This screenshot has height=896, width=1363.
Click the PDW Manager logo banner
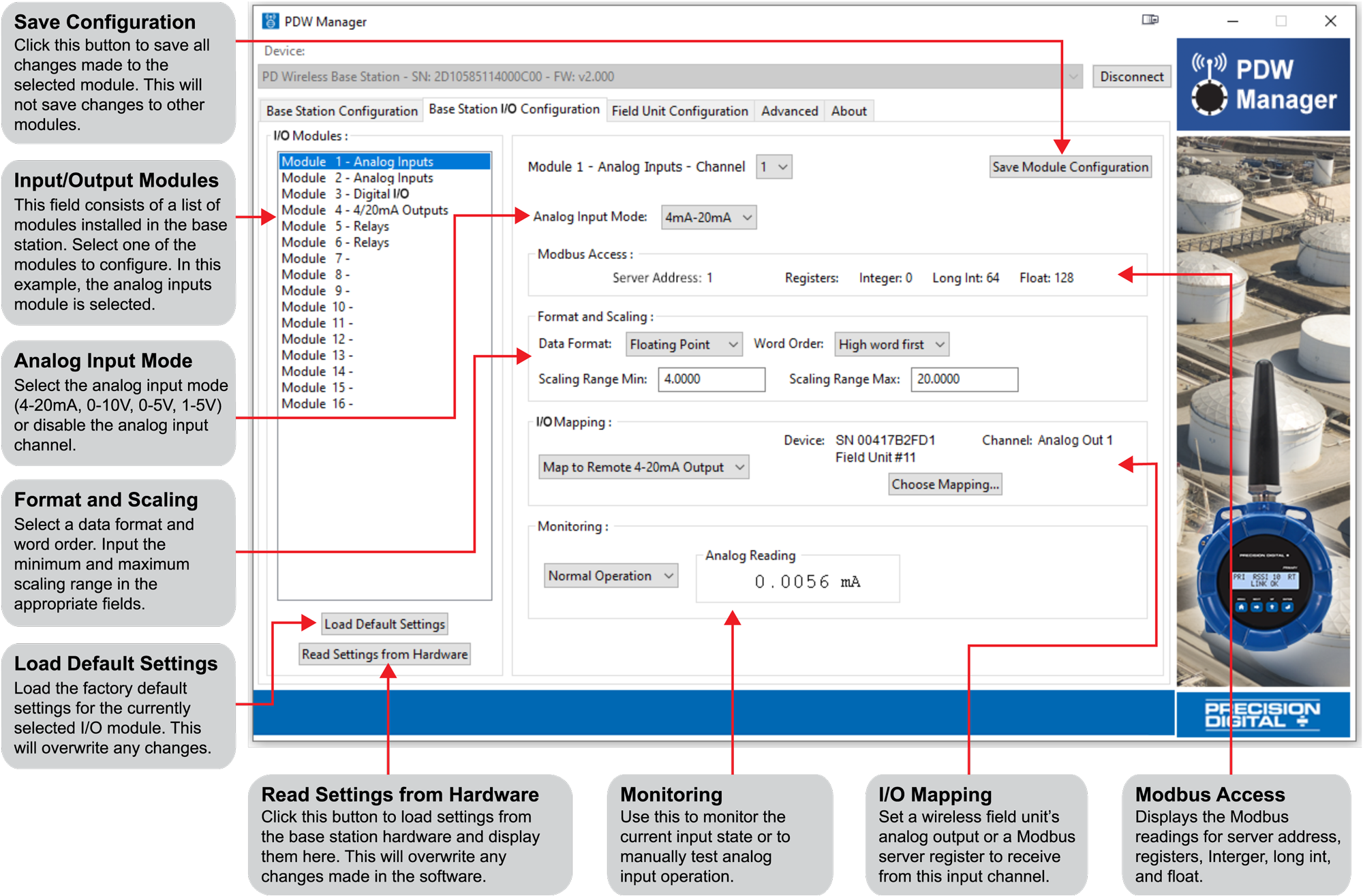(x=1263, y=84)
